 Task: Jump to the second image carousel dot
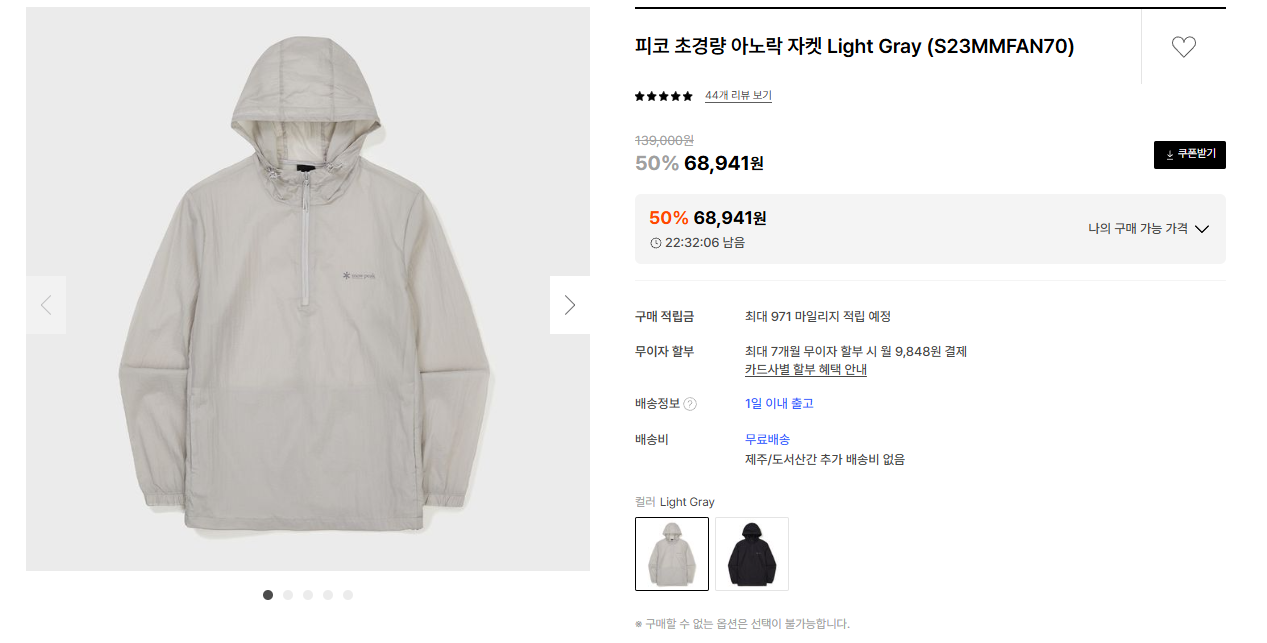coord(288,595)
